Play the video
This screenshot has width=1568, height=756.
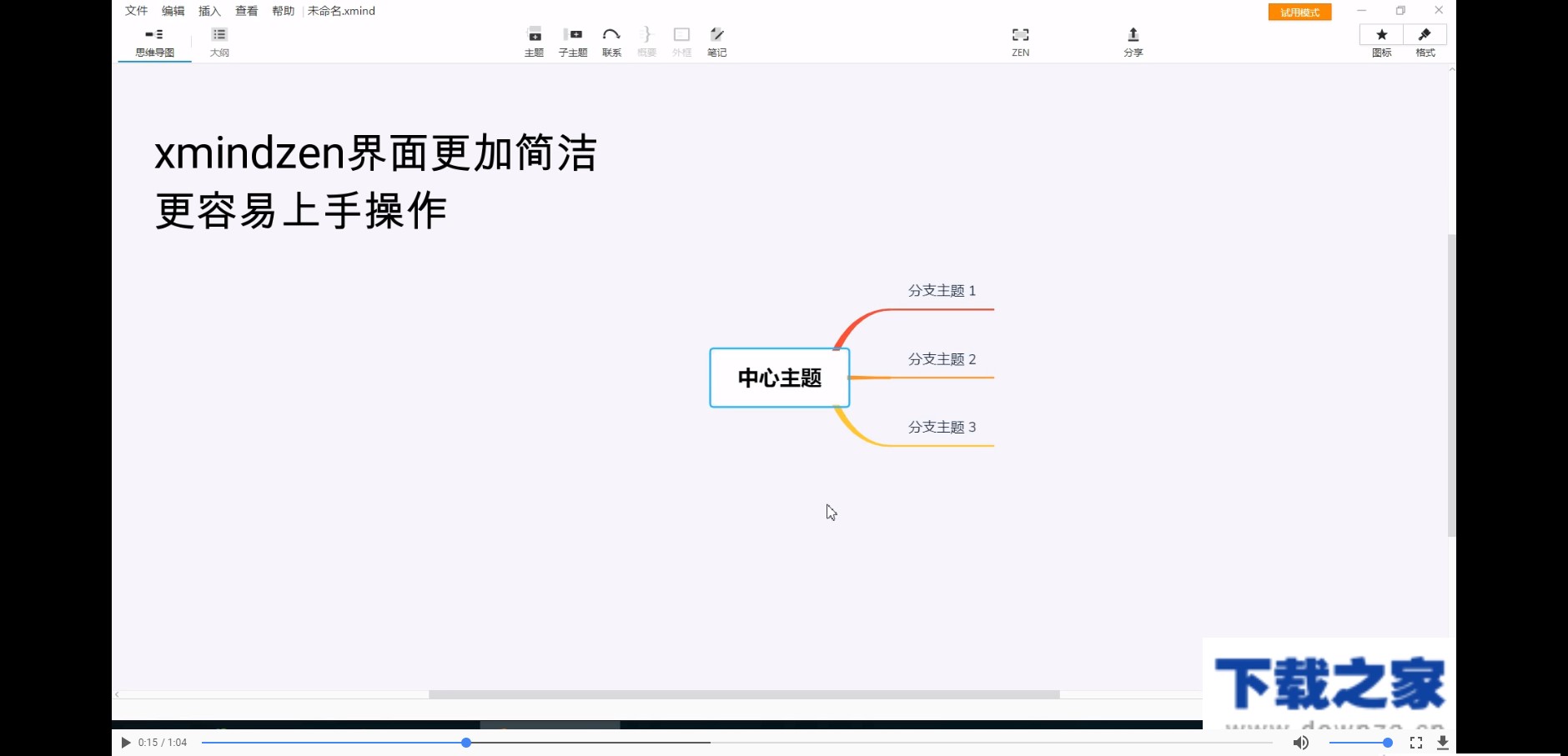[x=125, y=742]
